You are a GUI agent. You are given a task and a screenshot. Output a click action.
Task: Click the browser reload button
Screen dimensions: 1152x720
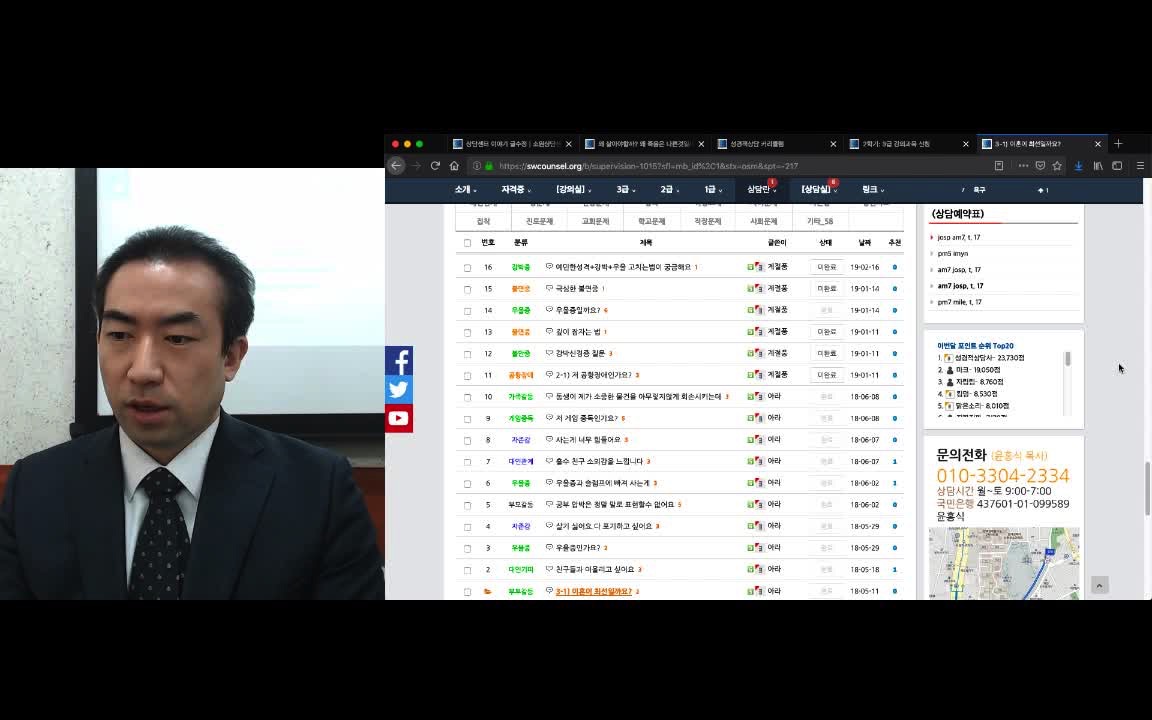[x=435, y=166]
